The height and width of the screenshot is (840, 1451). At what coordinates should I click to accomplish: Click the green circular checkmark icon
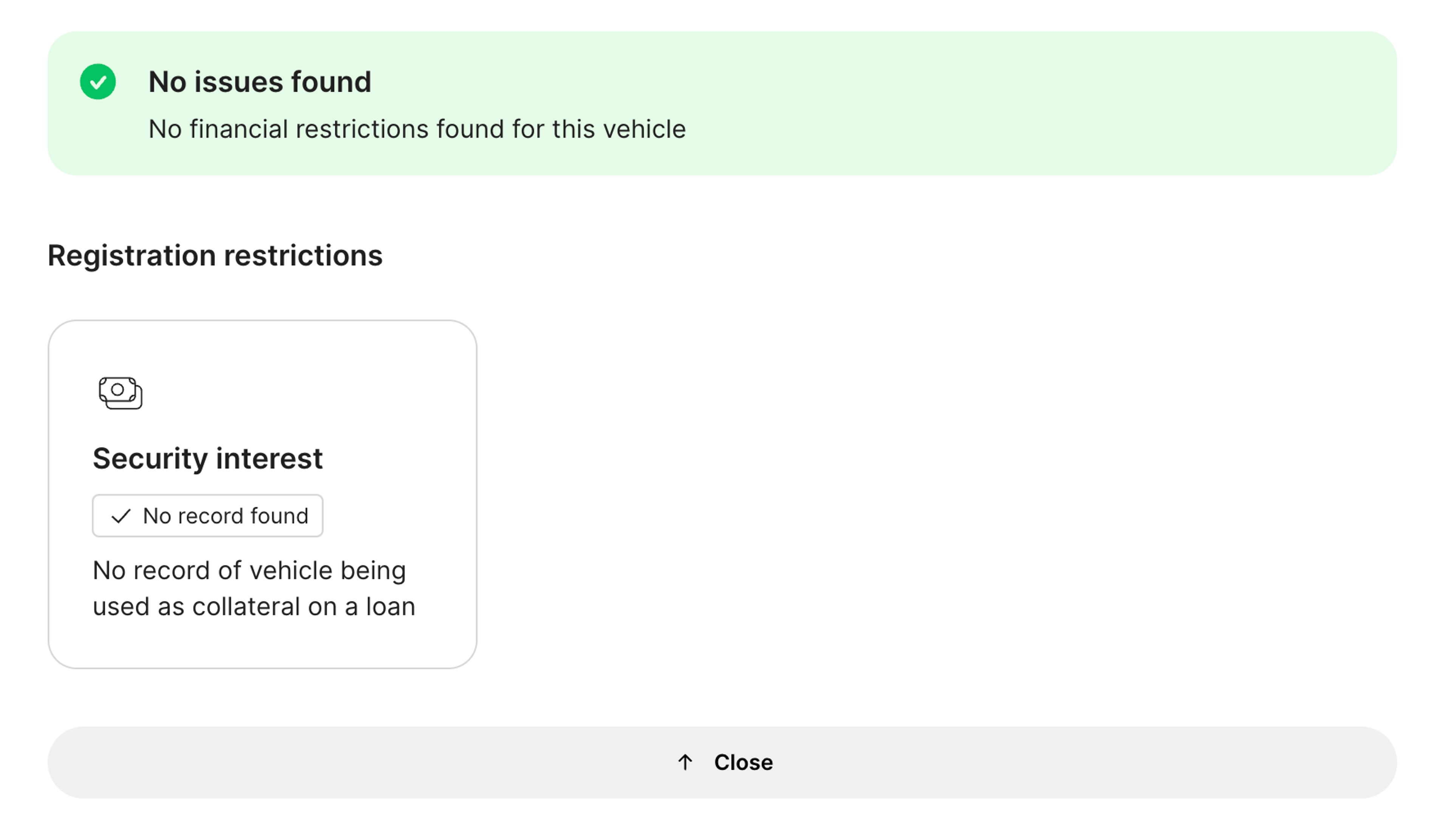coord(98,82)
